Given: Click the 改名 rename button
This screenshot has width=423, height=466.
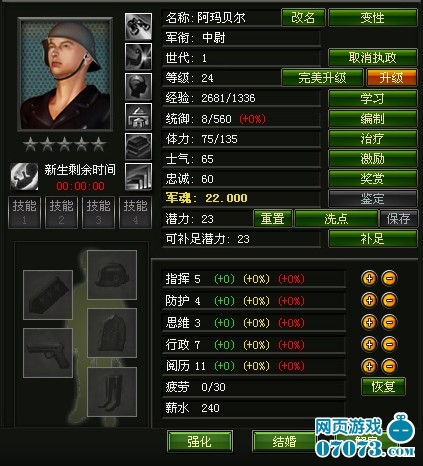Looking at the screenshot, I should click(303, 17).
